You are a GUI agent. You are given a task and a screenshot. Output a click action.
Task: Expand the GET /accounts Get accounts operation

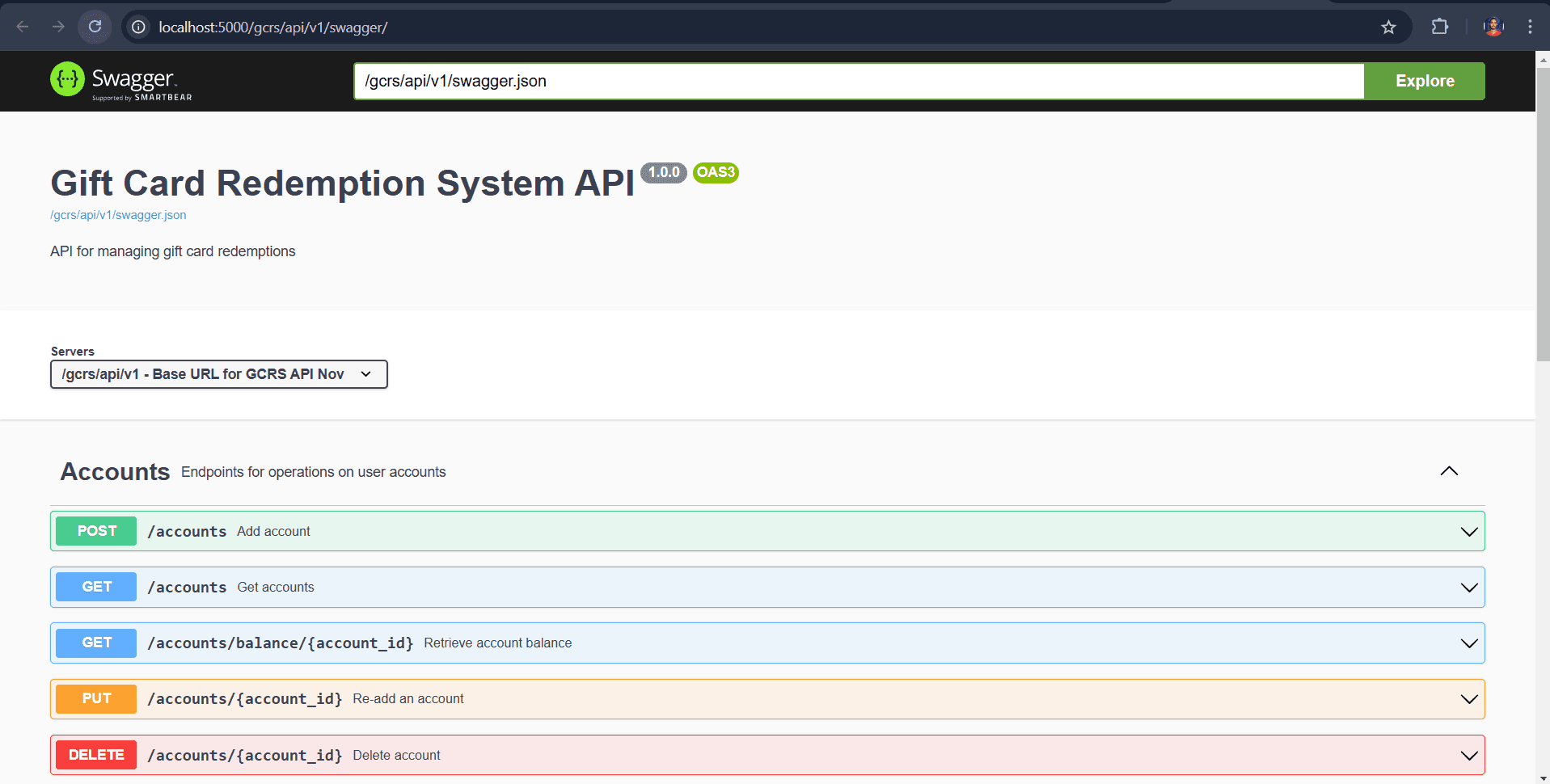coord(767,587)
